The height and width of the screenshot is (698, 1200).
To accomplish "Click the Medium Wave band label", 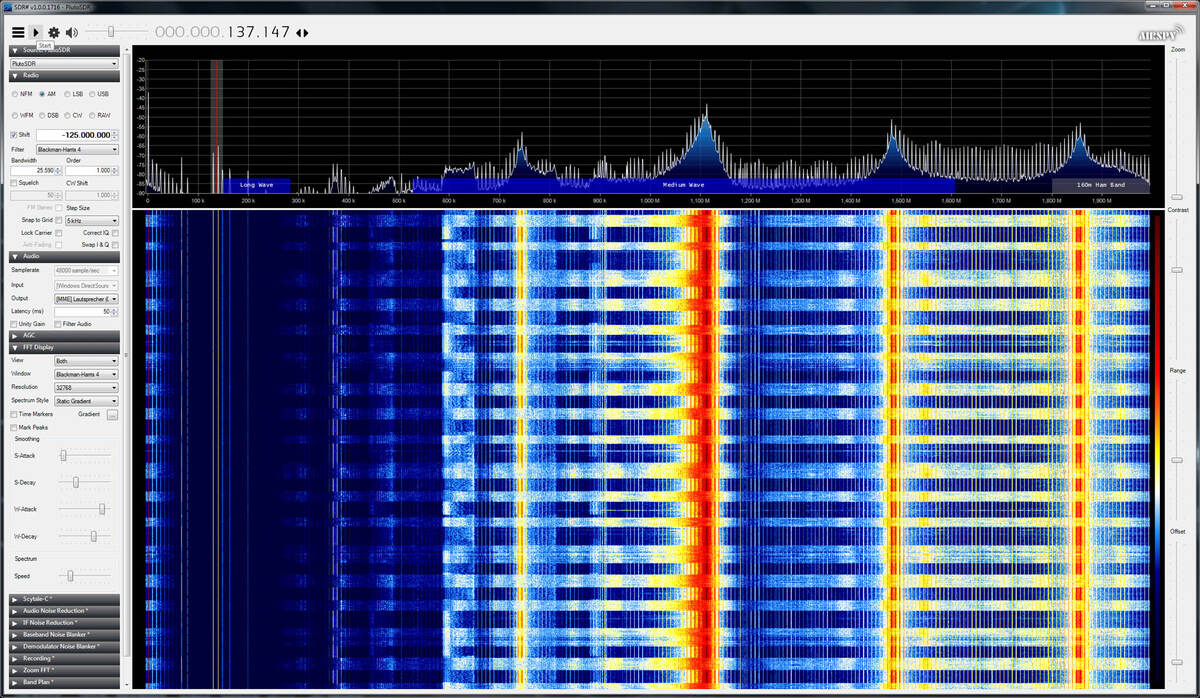I will [683, 185].
